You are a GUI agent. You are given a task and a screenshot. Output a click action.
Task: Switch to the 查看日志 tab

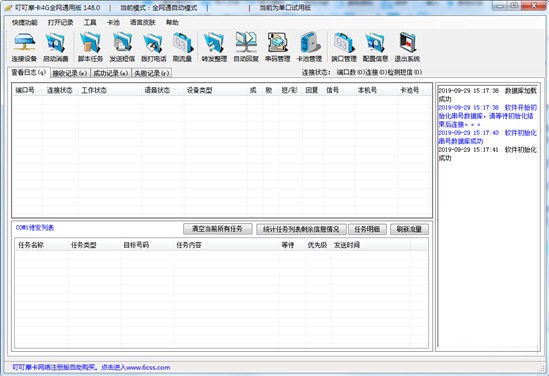coord(29,72)
